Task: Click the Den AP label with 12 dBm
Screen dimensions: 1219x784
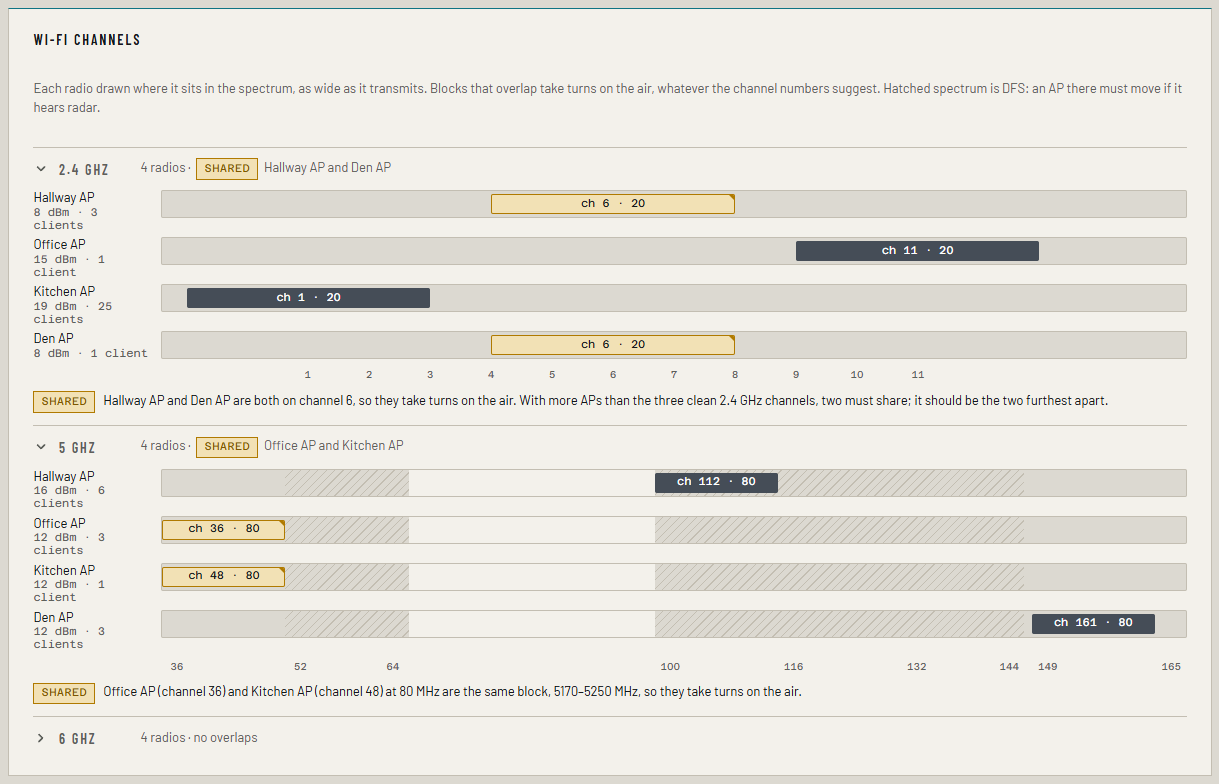Action: click(x=54, y=618)
